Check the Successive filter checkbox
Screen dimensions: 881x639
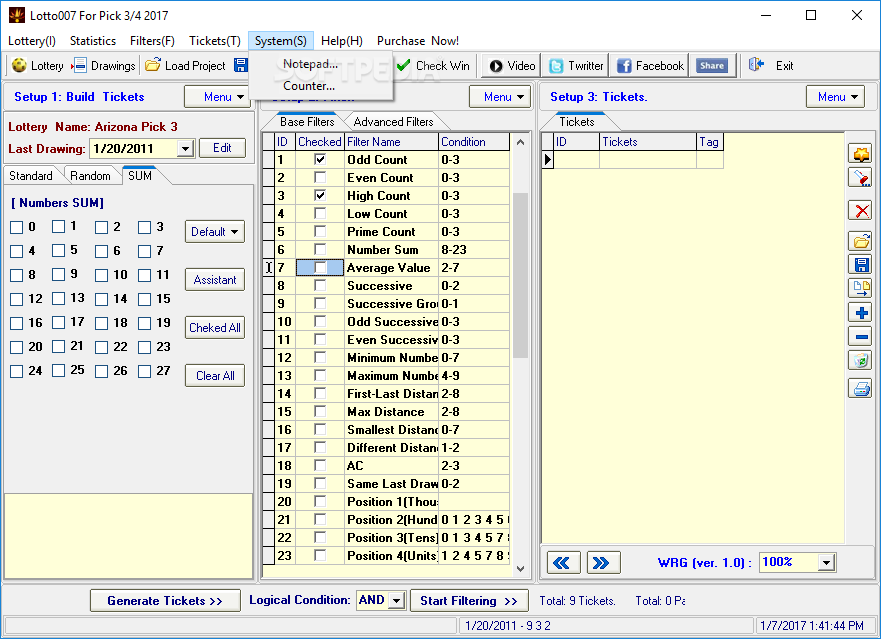(x=320, y=285)
